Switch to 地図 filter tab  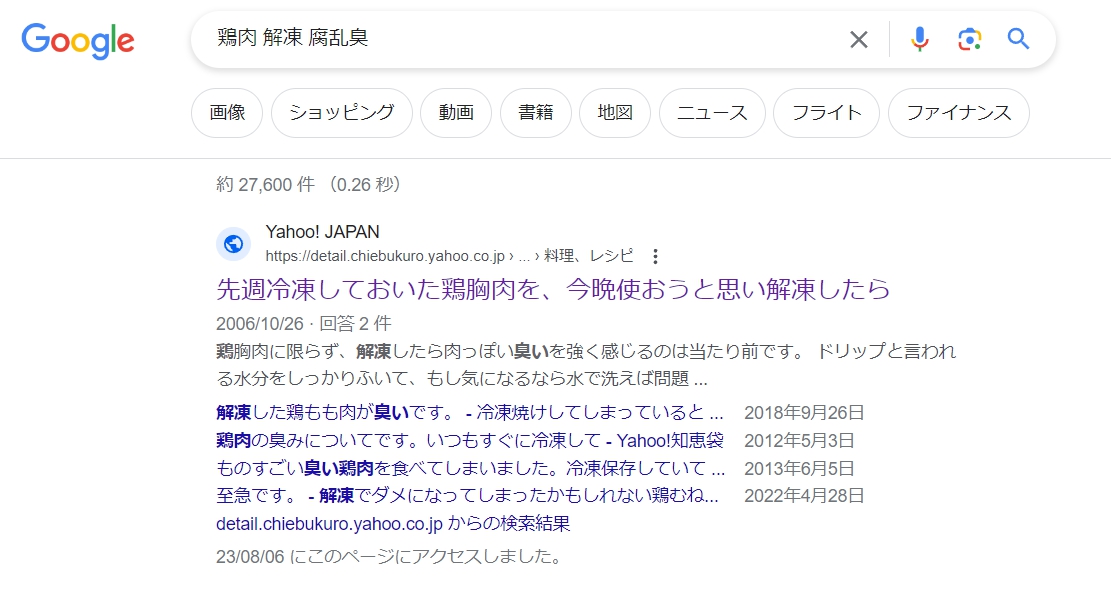coord(615,113)
